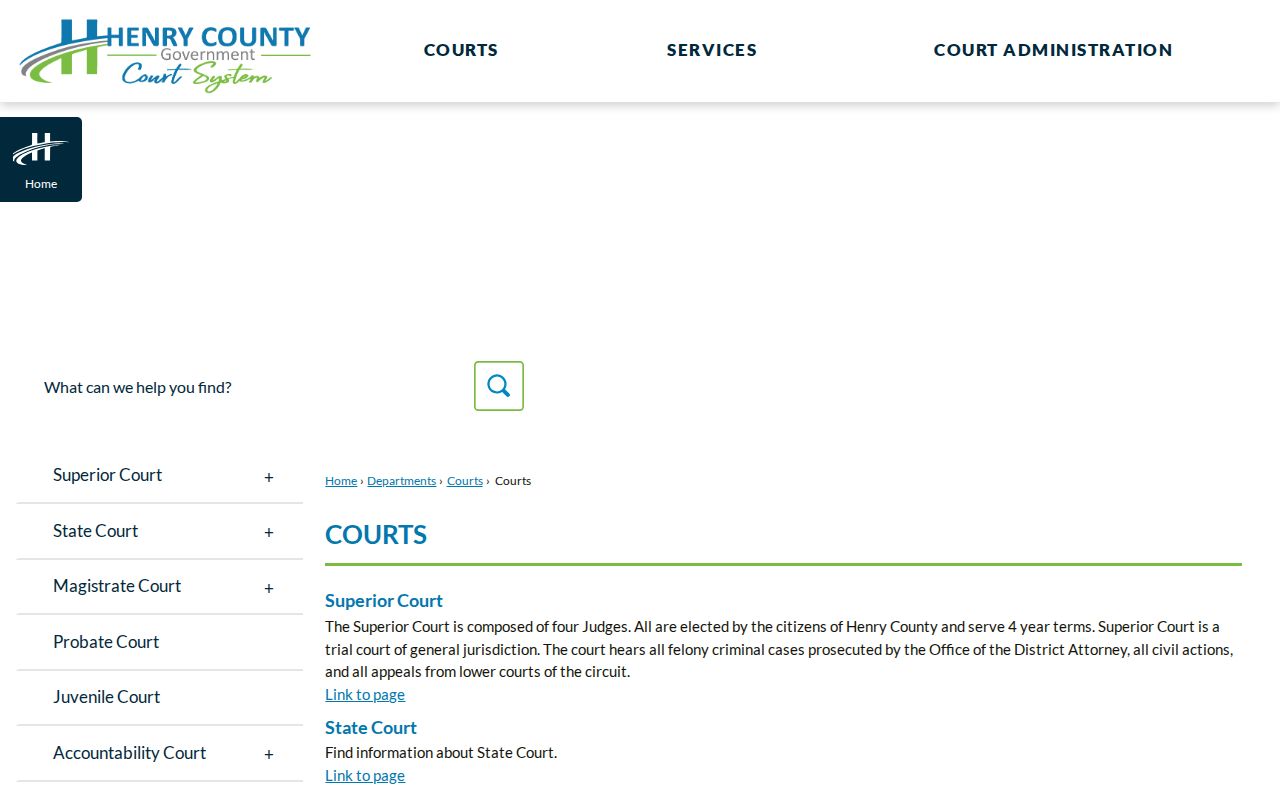Expand the State Court sidebar plus
The width and height of the screenshot is (1280, 800).
[x=269, y=533]
